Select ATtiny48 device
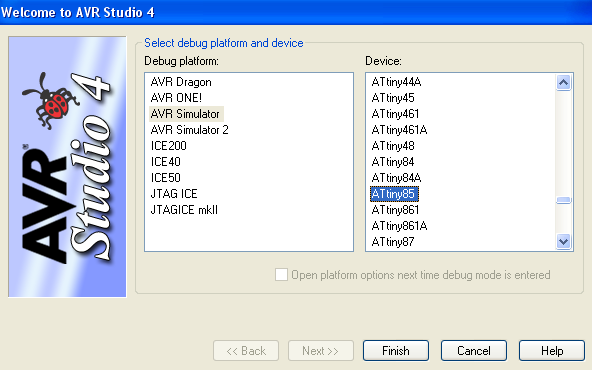 click(x=393, y=146)
